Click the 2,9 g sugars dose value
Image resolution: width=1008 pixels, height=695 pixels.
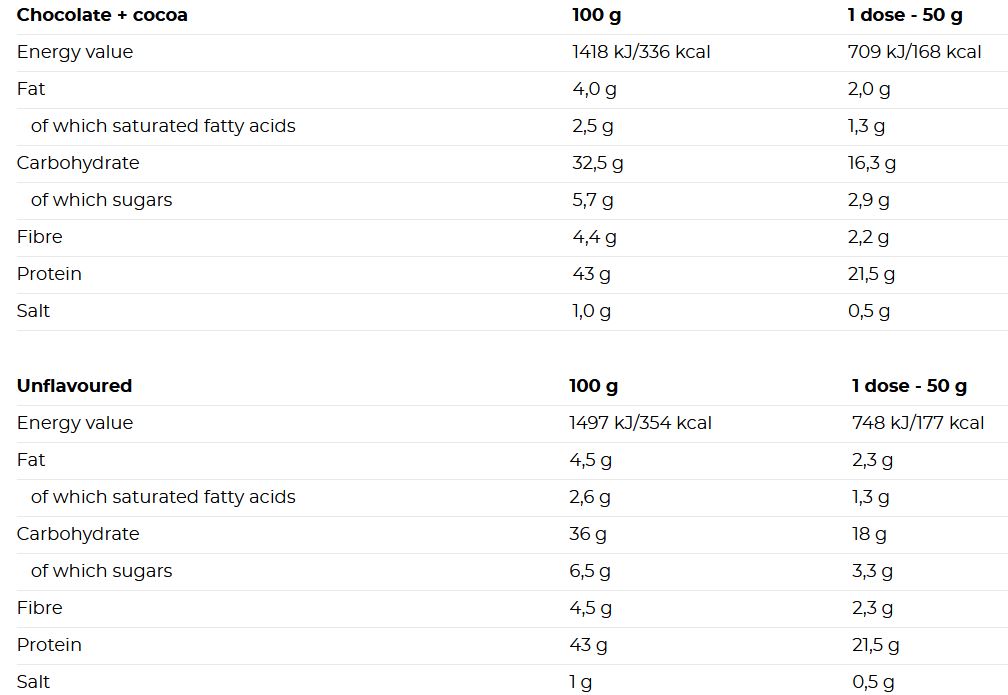[x=868, y=201]
